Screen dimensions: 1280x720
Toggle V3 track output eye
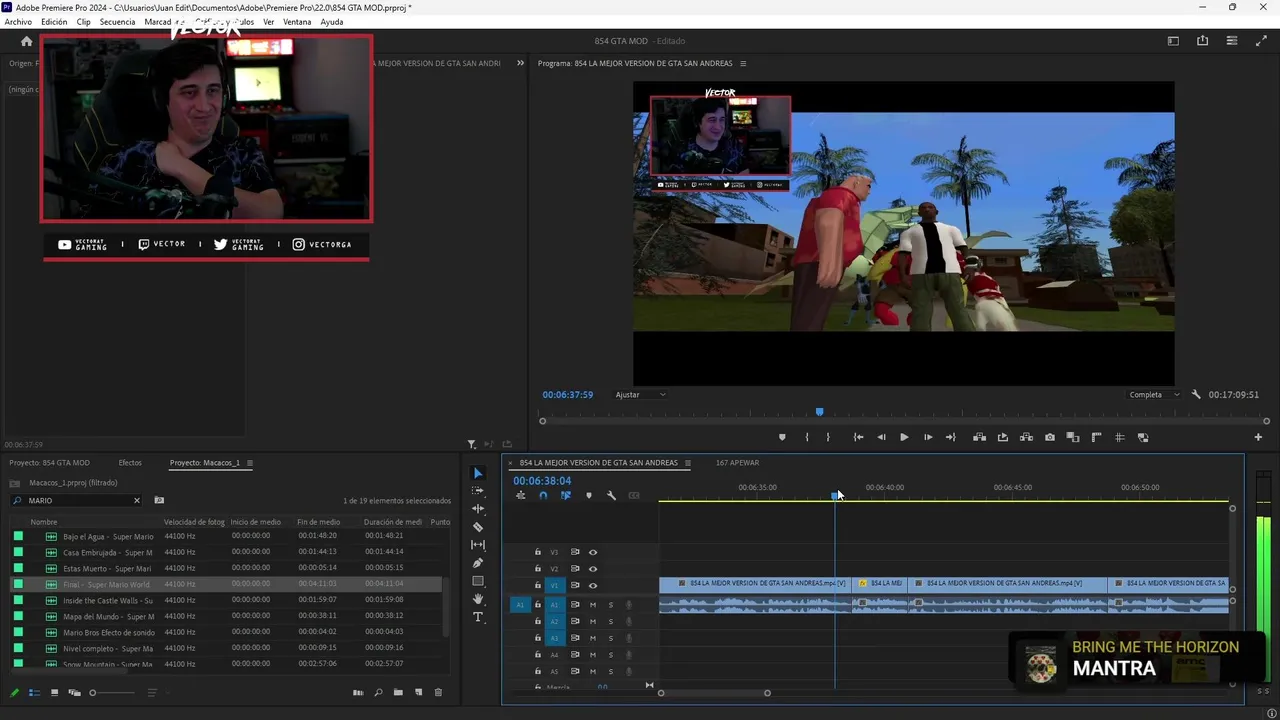[x=593, y=552]
